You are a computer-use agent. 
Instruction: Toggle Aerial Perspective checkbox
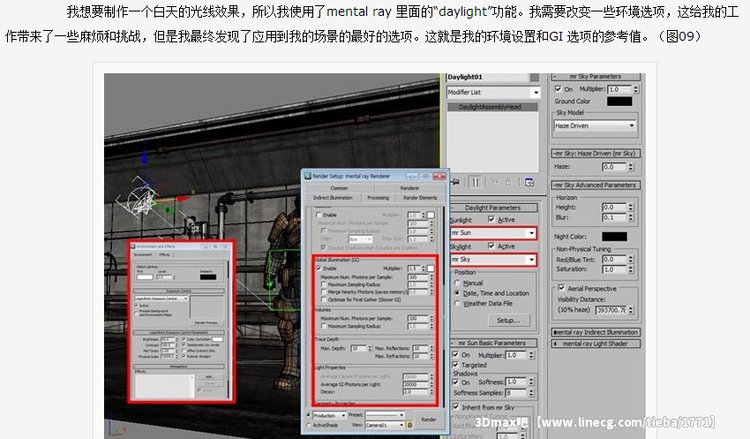[562, 288]
